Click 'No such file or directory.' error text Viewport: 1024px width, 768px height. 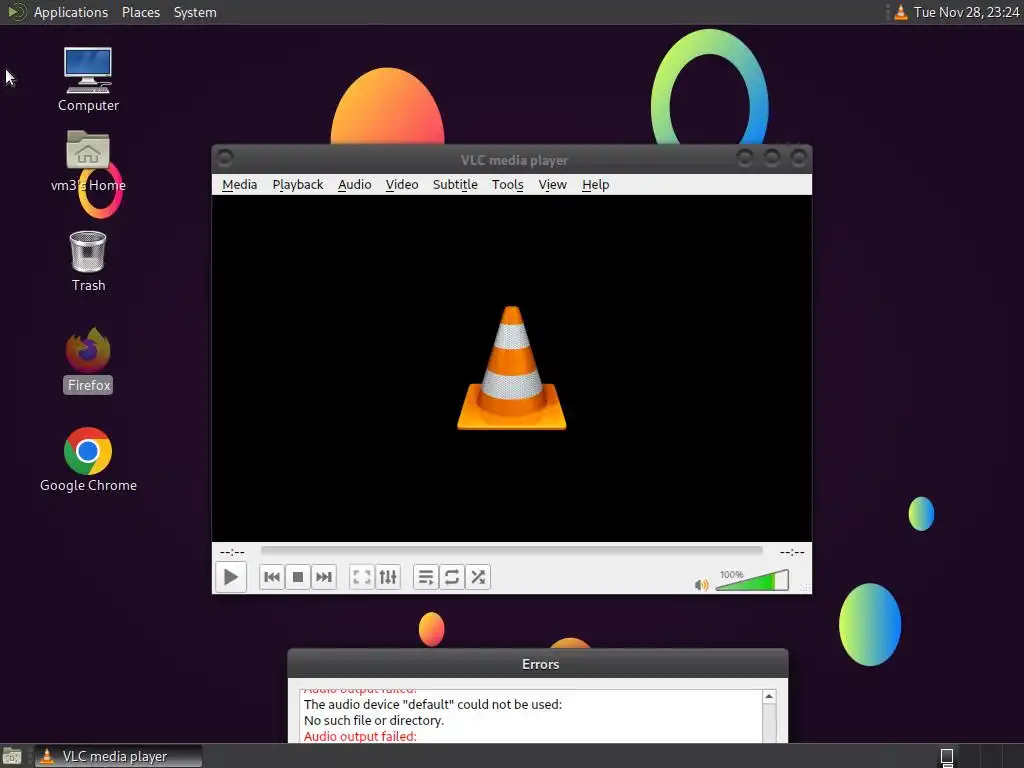pyautogui.click(x=374, y=720)
